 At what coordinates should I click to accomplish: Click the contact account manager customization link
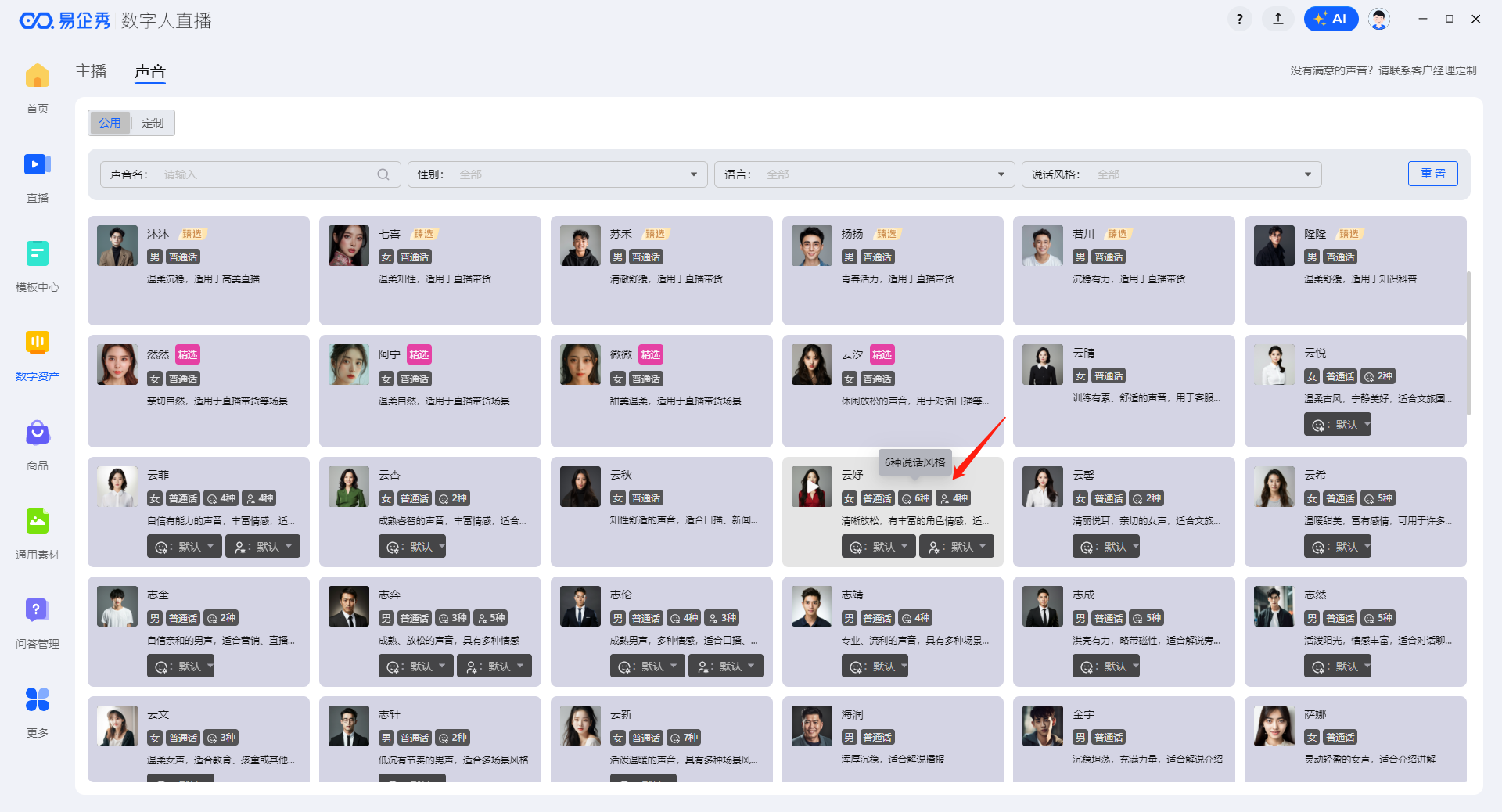pyautogui.click(x=1383, y=70)
